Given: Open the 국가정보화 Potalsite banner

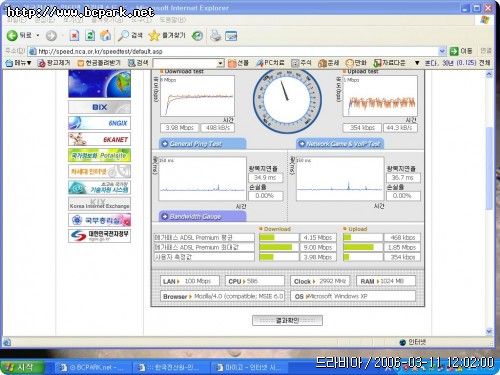Looking at the screenshot, I should (x=99, y=155).
